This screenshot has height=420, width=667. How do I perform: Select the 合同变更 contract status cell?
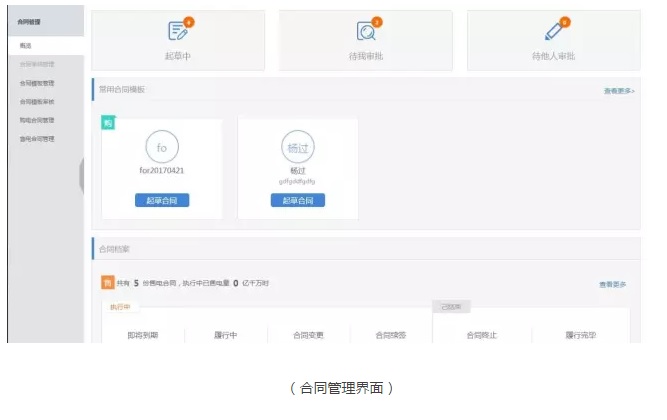pos(308,335)
